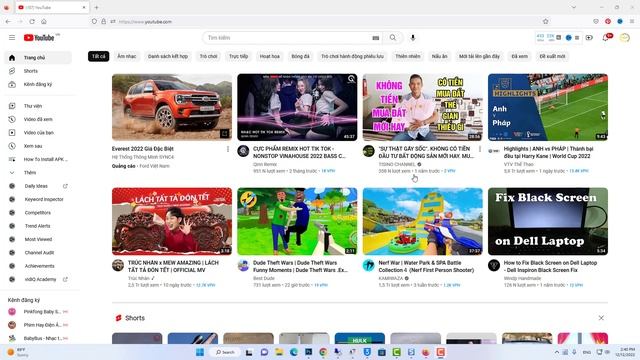Open vidIQ Most Viewed

point(38,239)
